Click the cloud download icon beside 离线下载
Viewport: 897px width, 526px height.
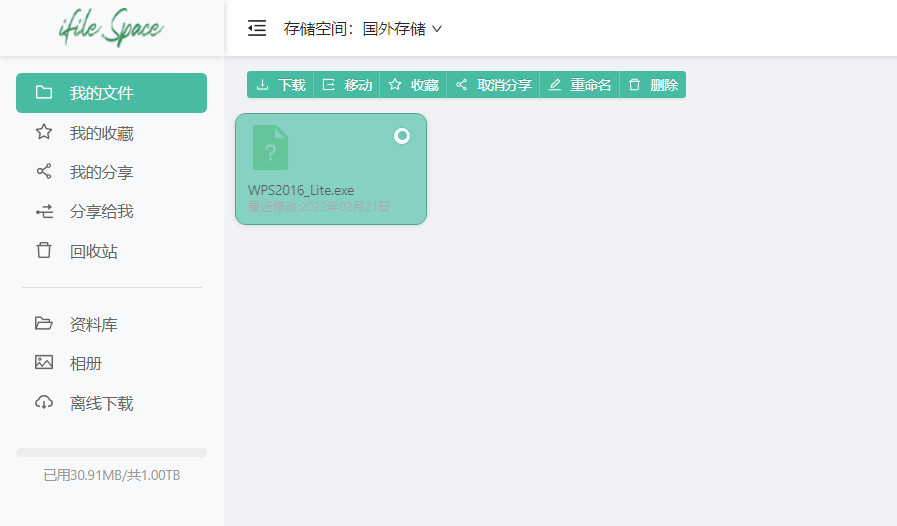(44, 403)
